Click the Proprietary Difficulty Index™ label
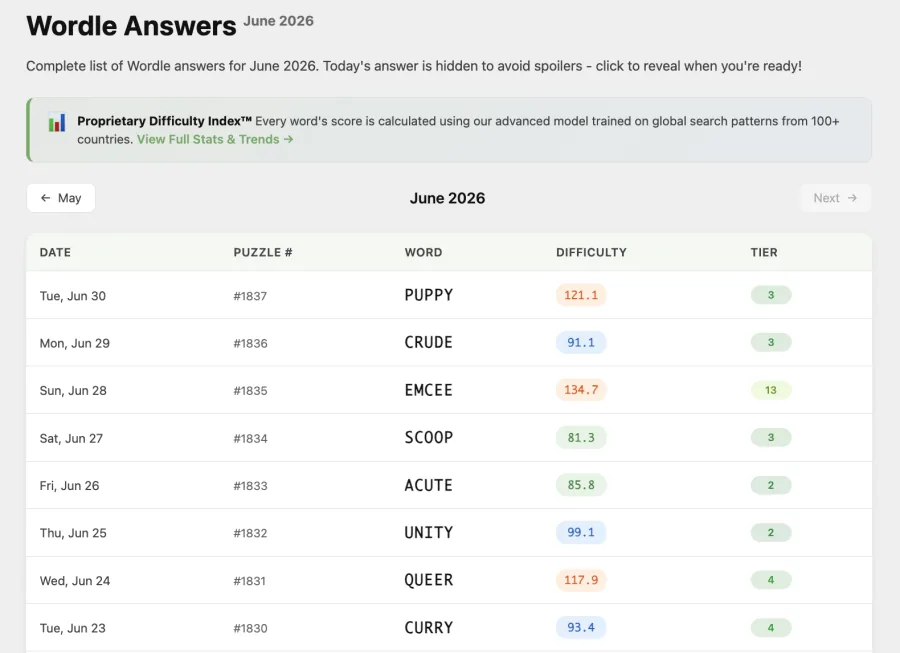The width and height of the screenshot is (900, 653). (x=165, y=121)
